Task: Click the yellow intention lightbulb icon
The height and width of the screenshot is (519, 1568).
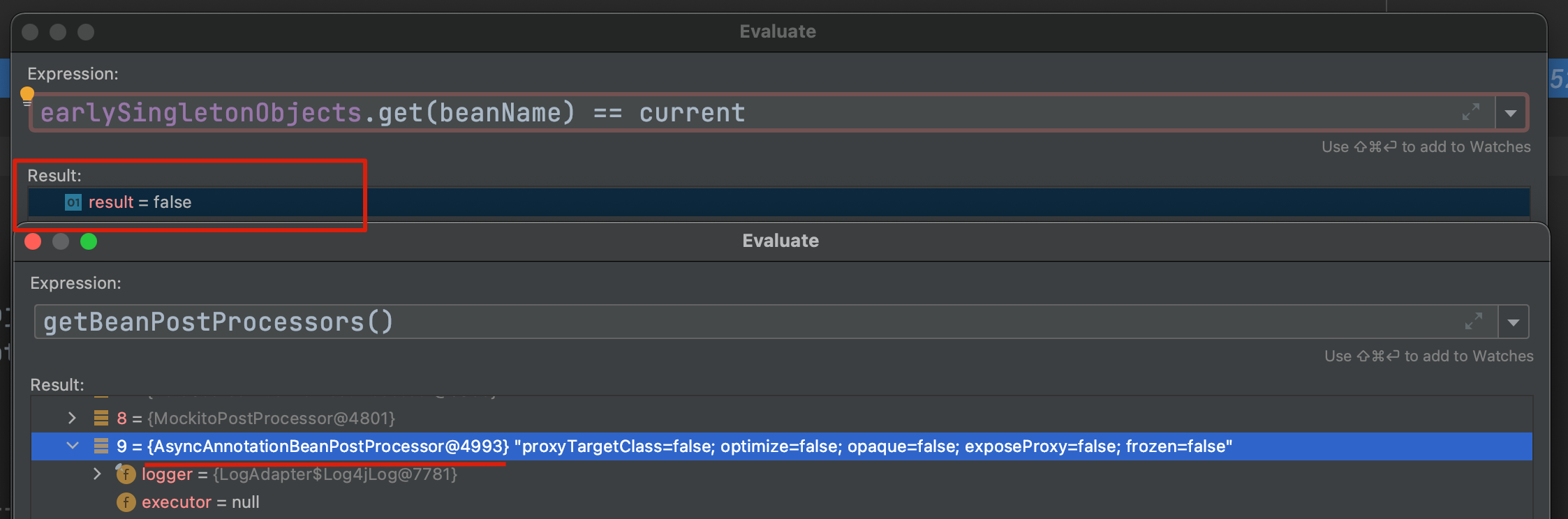Action: pos(27,94)
